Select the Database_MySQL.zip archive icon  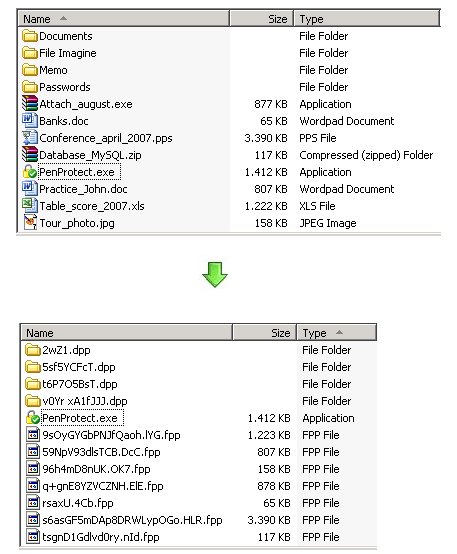pyautogui.click(x=30, y=155)
